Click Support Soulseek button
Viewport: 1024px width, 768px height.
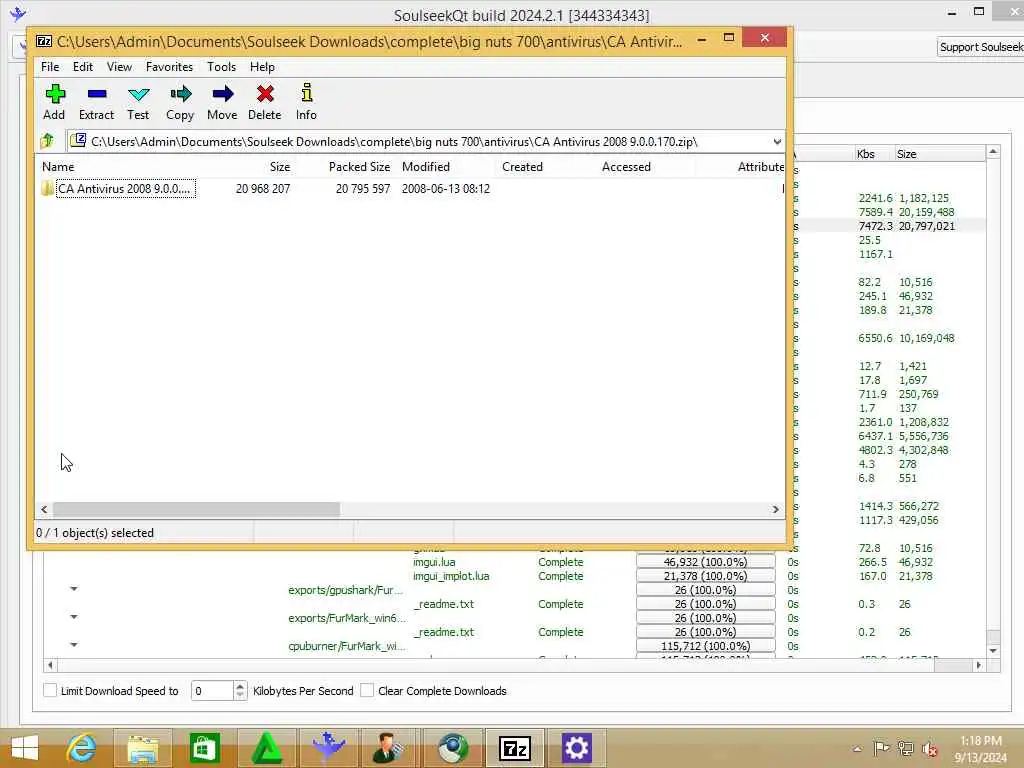[980, 47]
